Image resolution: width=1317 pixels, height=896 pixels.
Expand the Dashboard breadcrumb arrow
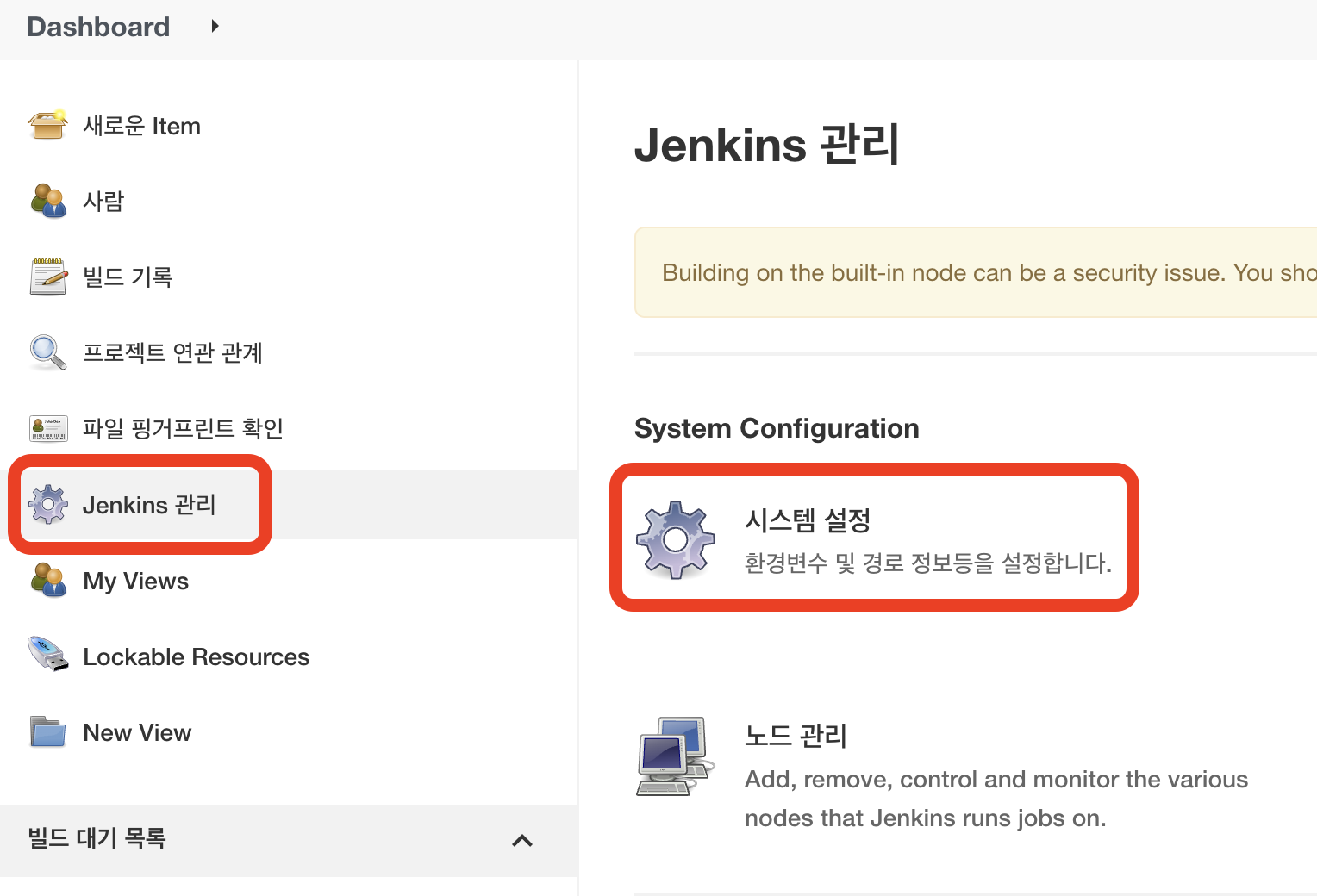[x=215, y=26]
